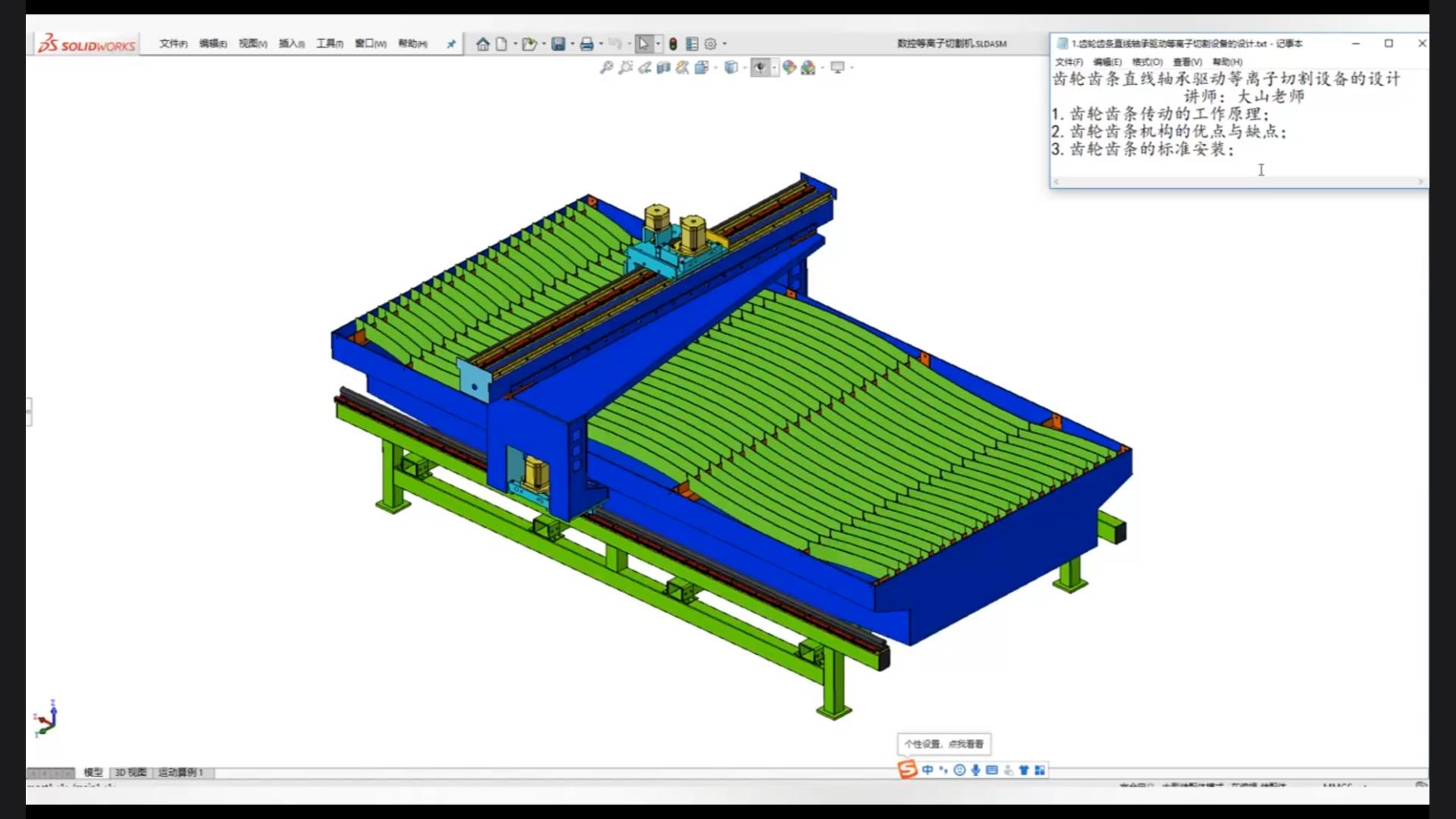Activate Sogou voice input microphone
Image resolution: width=1456 pixels, height=819 pixels.
coord(975,770)
